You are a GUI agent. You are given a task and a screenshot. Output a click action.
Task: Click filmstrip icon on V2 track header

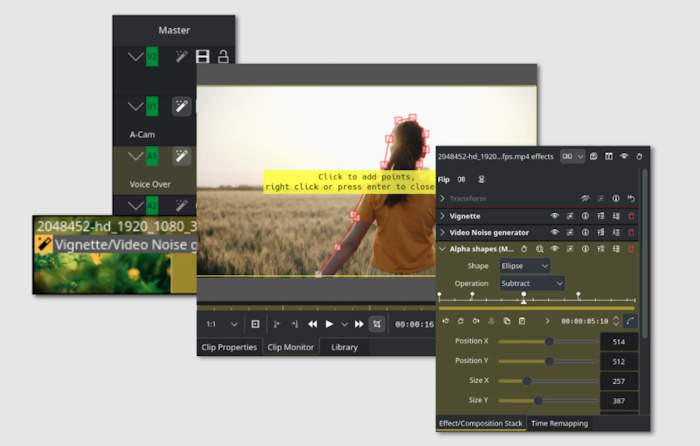(x=203, y=57)
